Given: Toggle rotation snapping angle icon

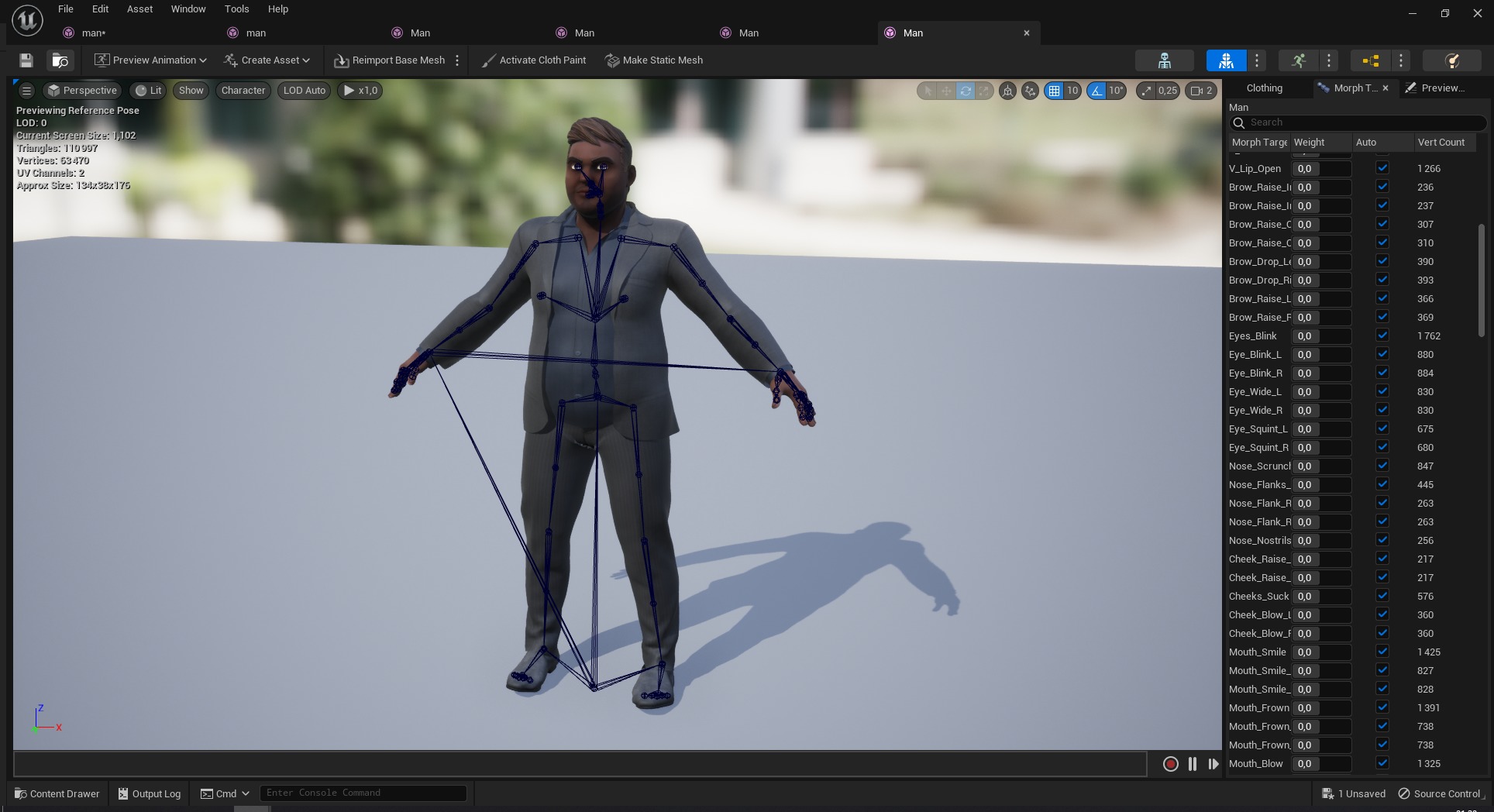Looking at the screenshot, I should click(1096, 91).
